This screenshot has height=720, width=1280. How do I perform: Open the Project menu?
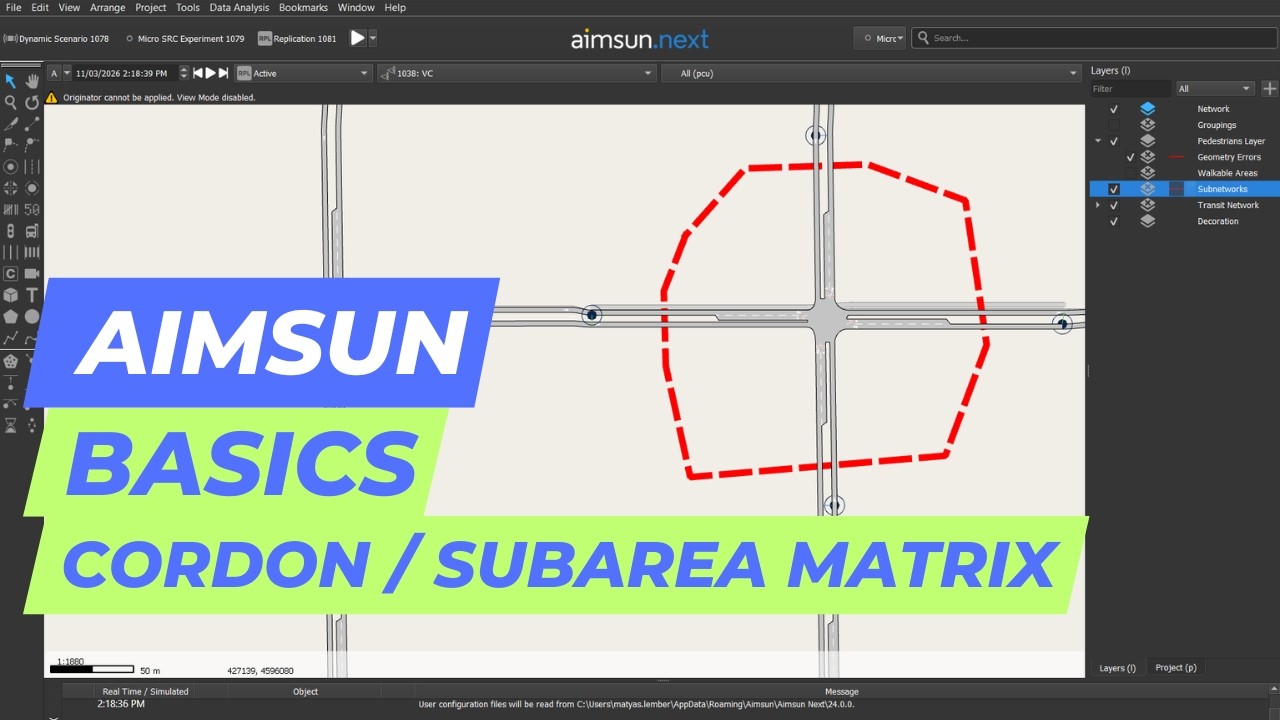click(151, 7)
